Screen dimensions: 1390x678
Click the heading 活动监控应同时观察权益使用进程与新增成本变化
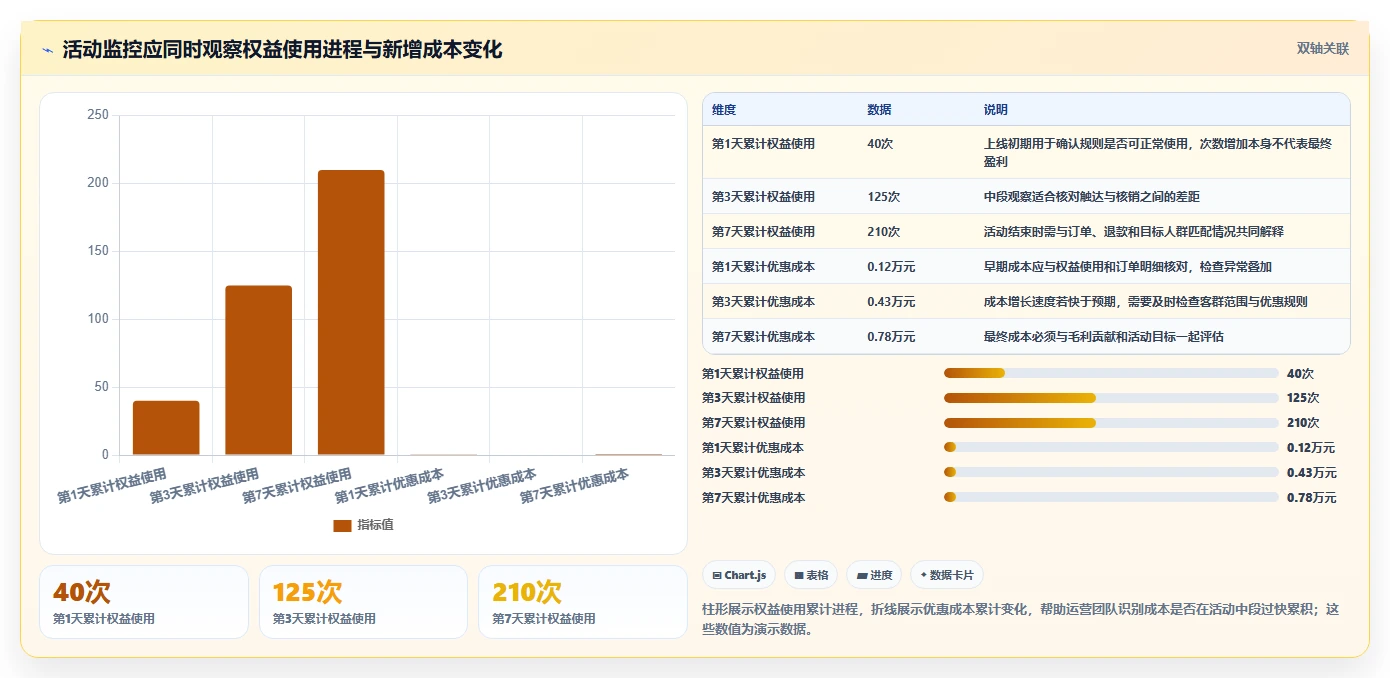point(282,50)
